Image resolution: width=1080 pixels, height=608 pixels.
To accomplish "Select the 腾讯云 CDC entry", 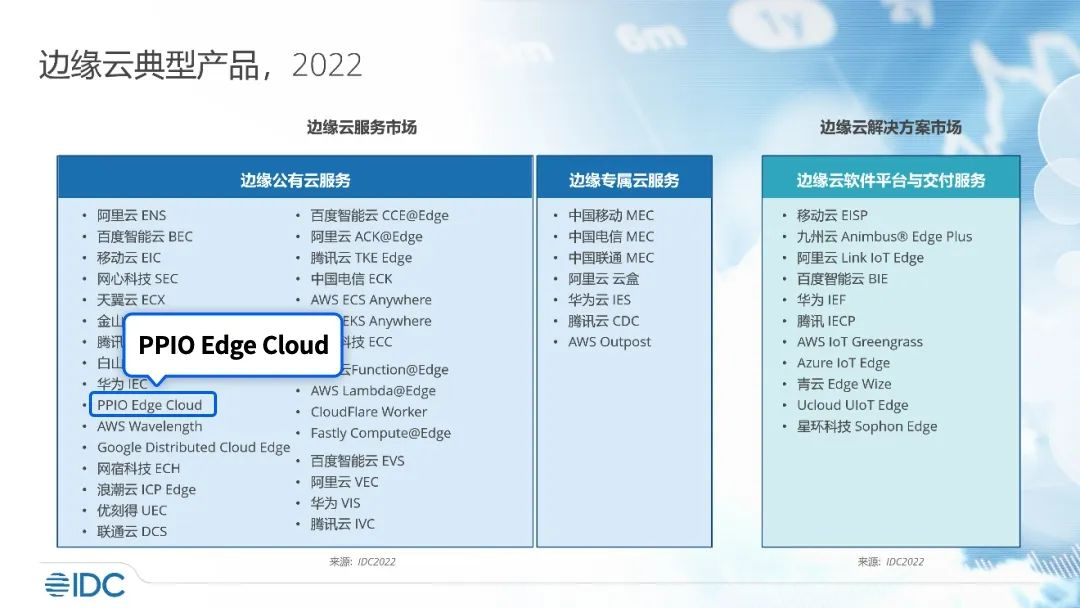I will coord(603,322).
